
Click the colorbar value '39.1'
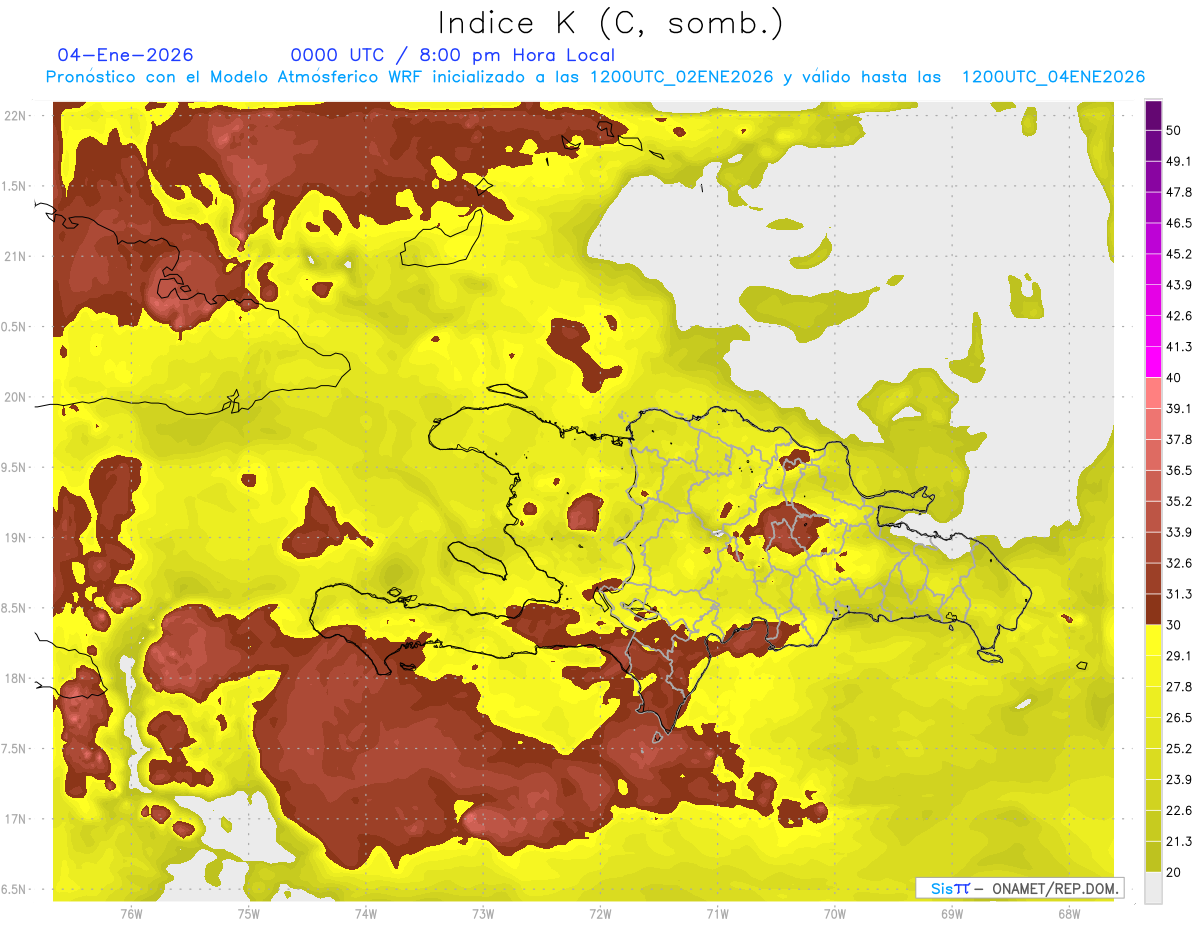[1179, 408]
